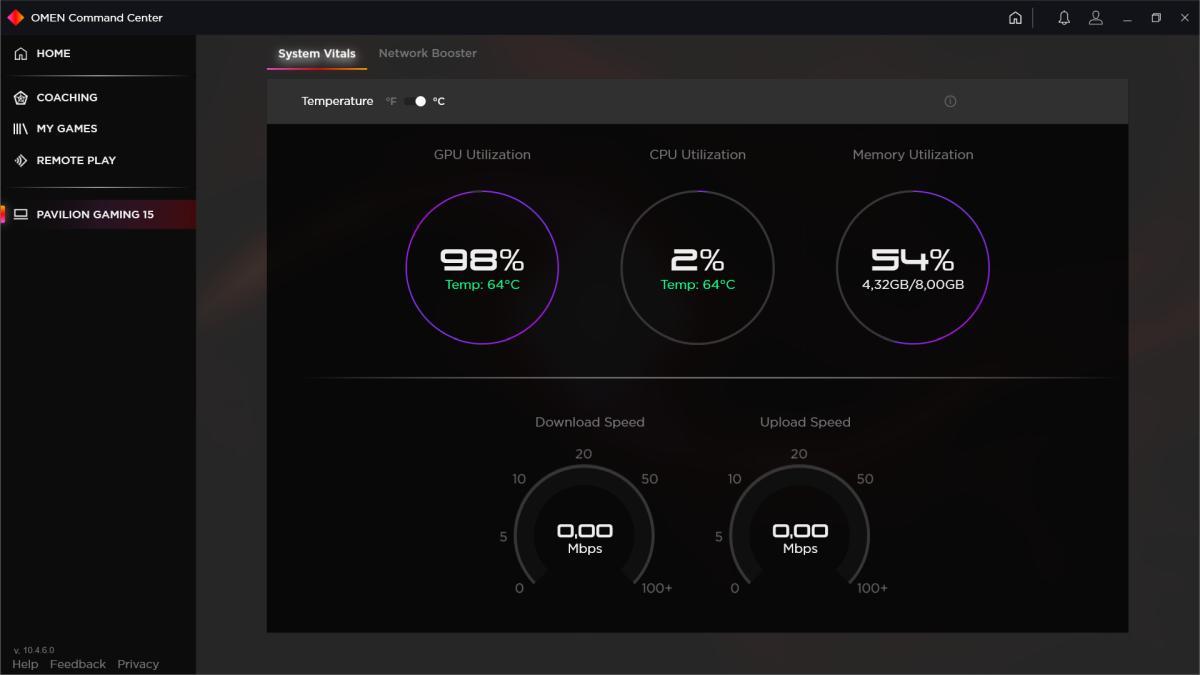Click the Memory Utilization heading

point(912,155)
